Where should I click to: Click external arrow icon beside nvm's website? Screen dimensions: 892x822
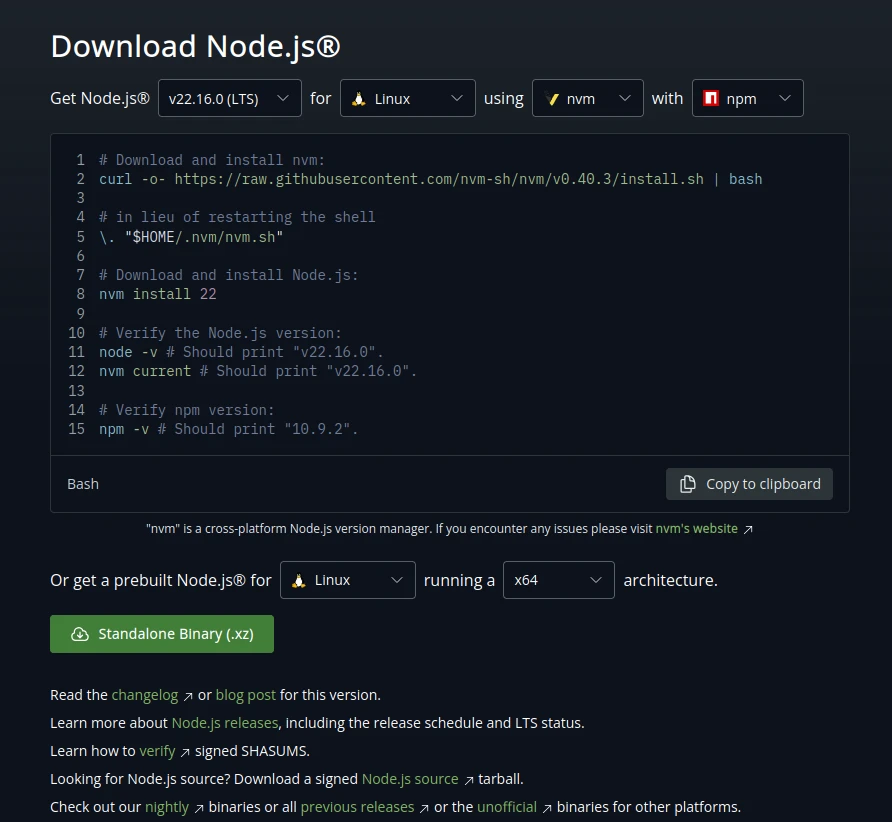click(x=748, y=529)
